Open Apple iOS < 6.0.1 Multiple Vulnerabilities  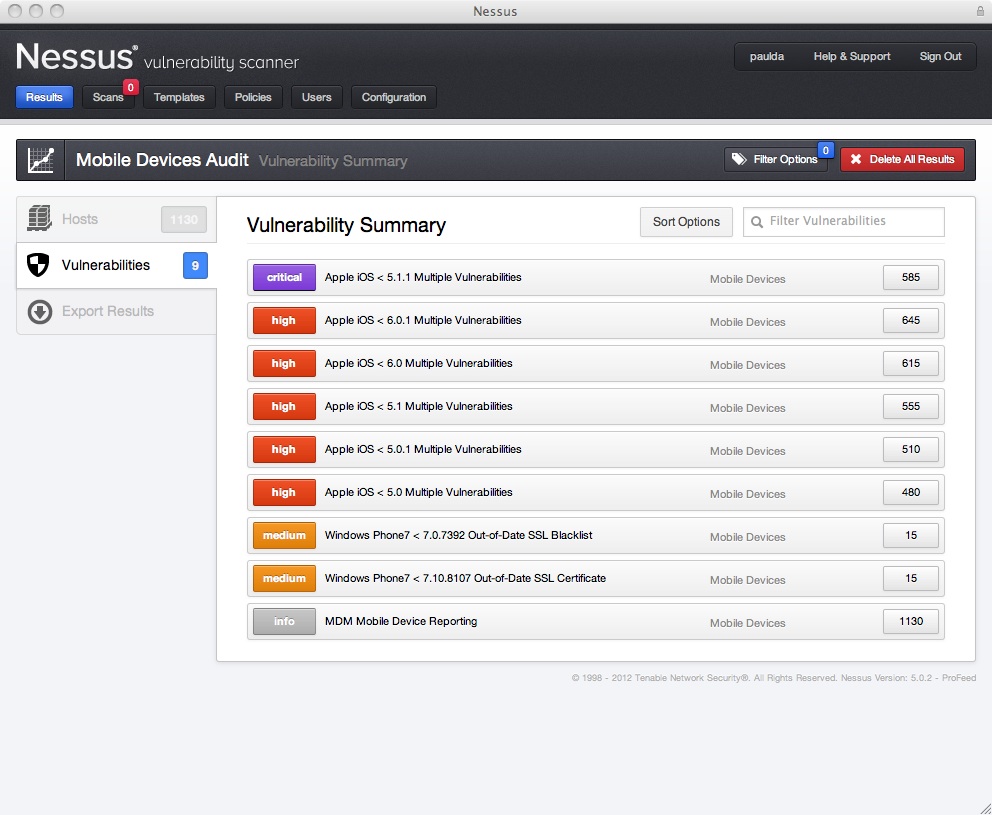click(595, 320)
